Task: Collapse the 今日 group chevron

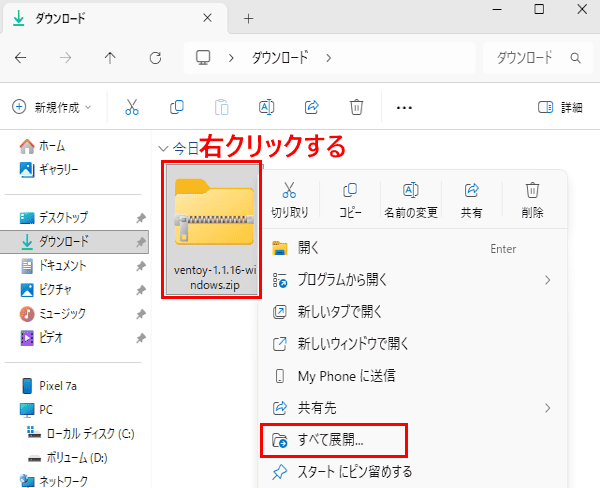Action: [x=163, y=149]
